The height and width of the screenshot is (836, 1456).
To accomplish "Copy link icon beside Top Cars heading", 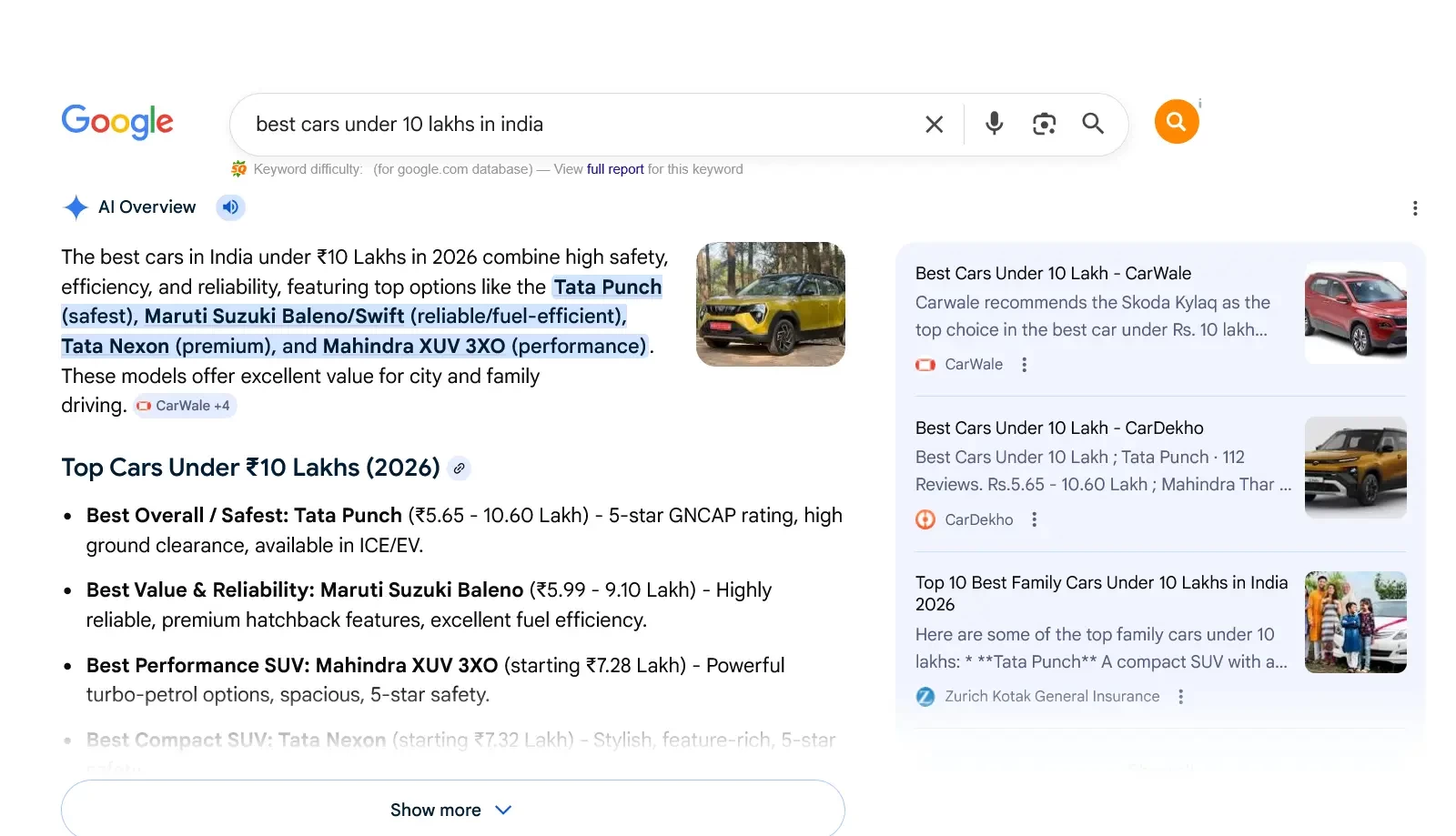I will click(x=460, y=468).
